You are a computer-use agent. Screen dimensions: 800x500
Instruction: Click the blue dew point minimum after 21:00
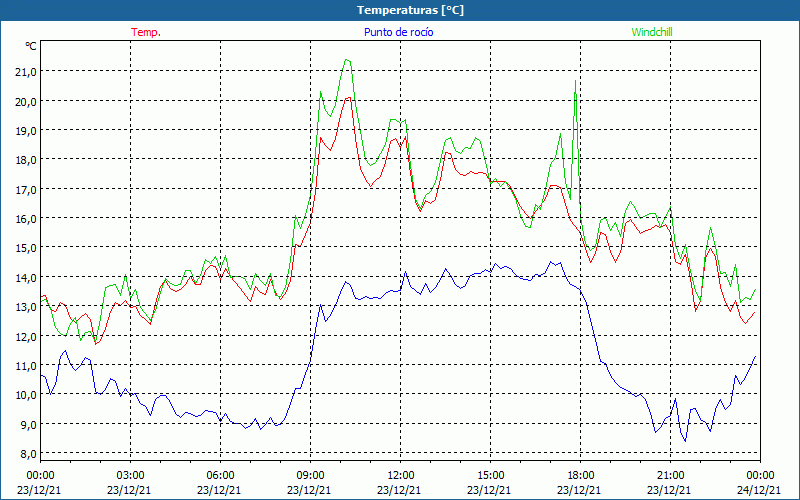[685, 440]
